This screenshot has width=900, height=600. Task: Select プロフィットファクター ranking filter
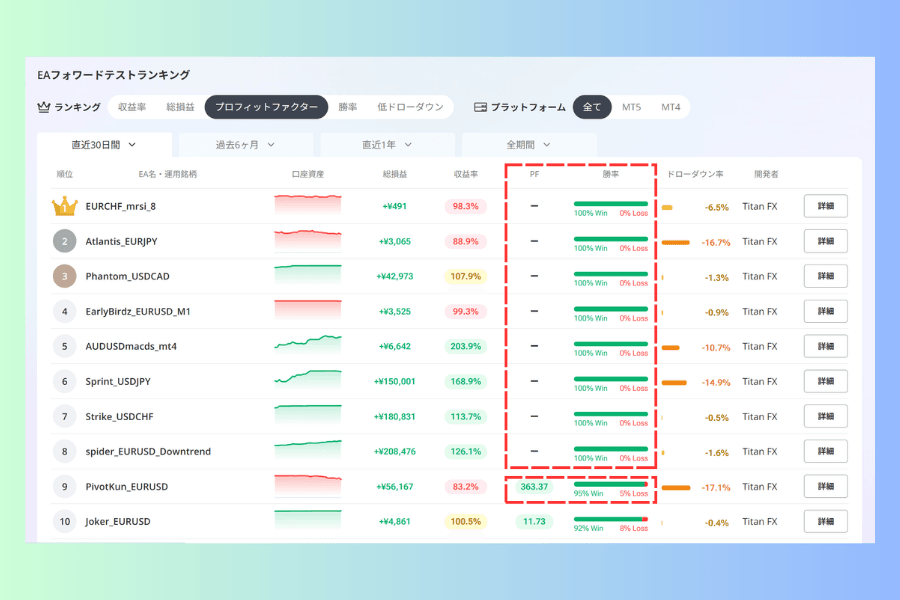[266, 107]
